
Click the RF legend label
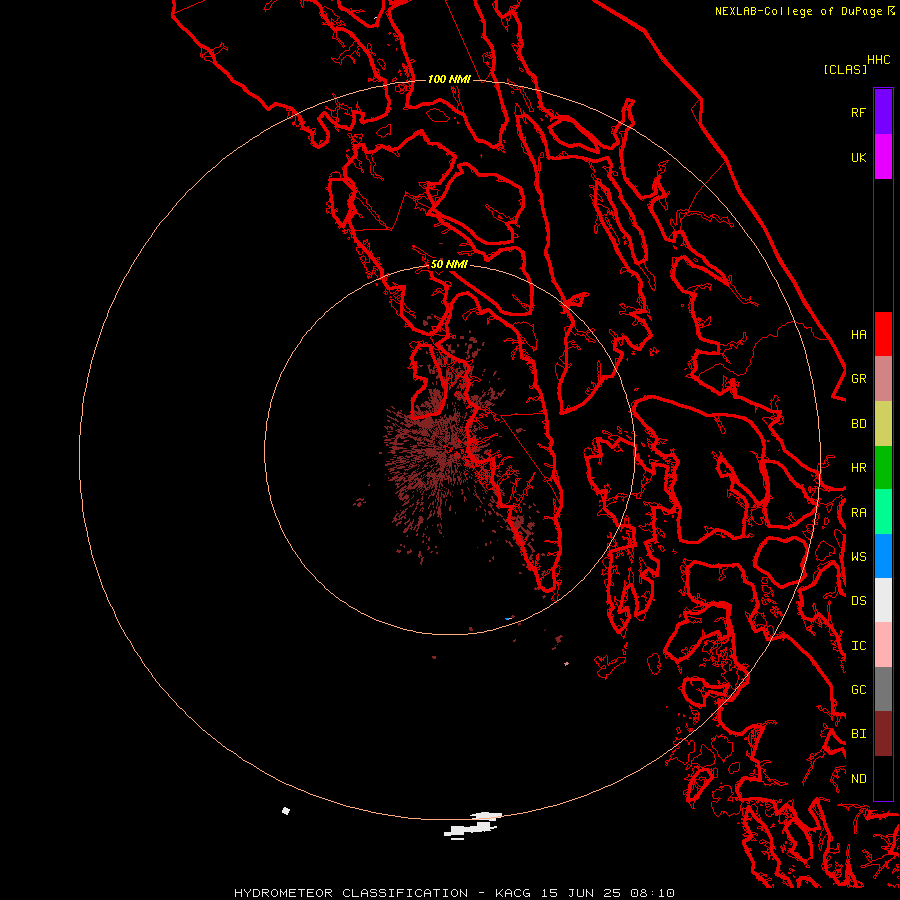click(858, 112)
